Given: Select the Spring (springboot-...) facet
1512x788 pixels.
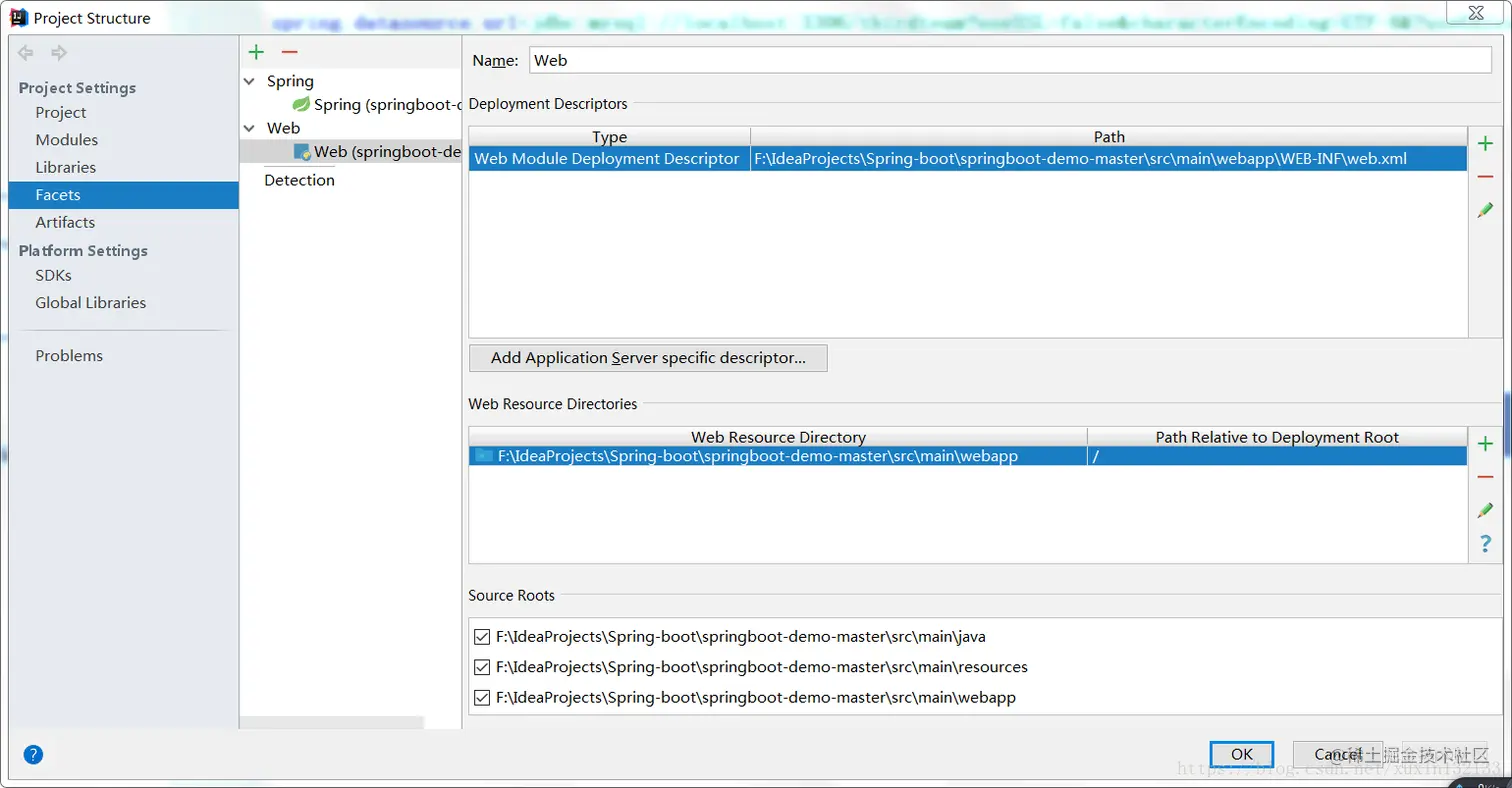Looking at the screenshot, I should (376, 104).
